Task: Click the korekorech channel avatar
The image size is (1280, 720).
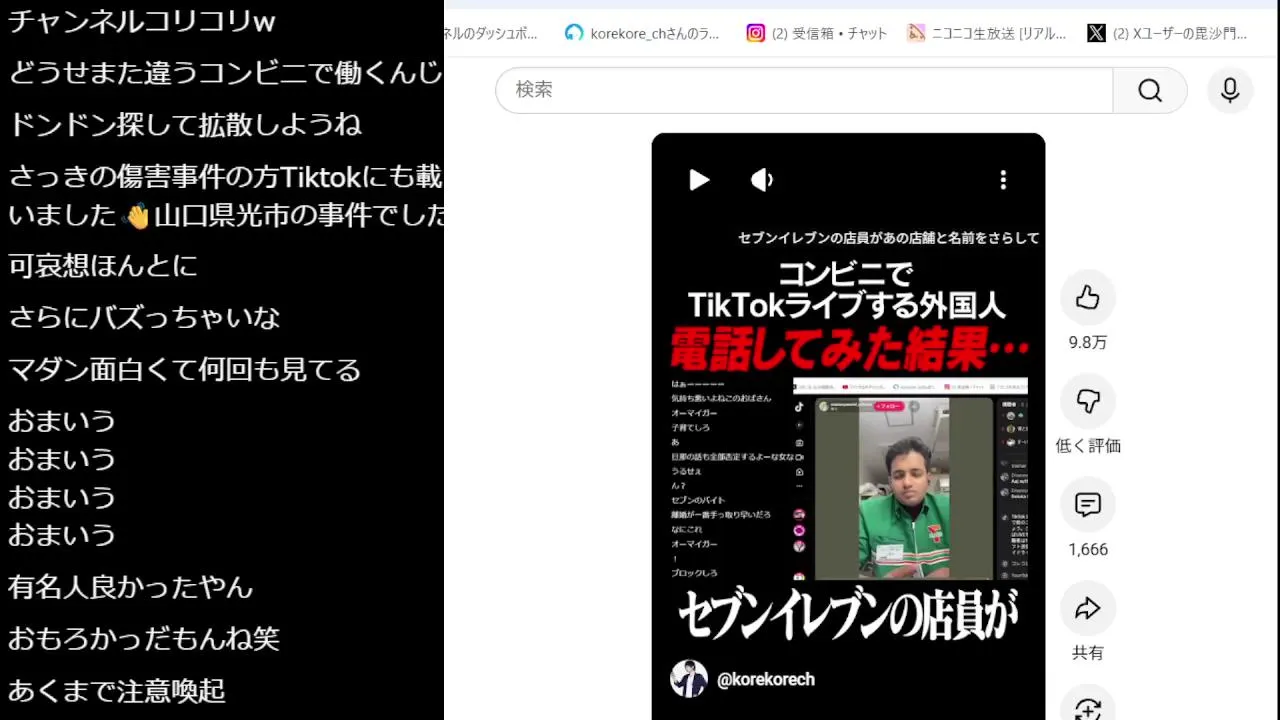Action: [689, 679]
